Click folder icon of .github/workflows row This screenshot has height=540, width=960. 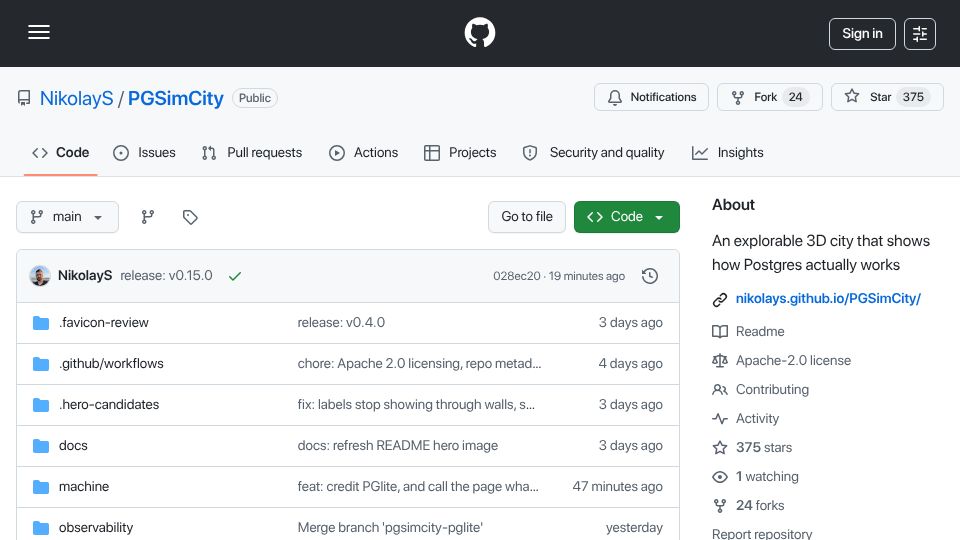point(41,364)
